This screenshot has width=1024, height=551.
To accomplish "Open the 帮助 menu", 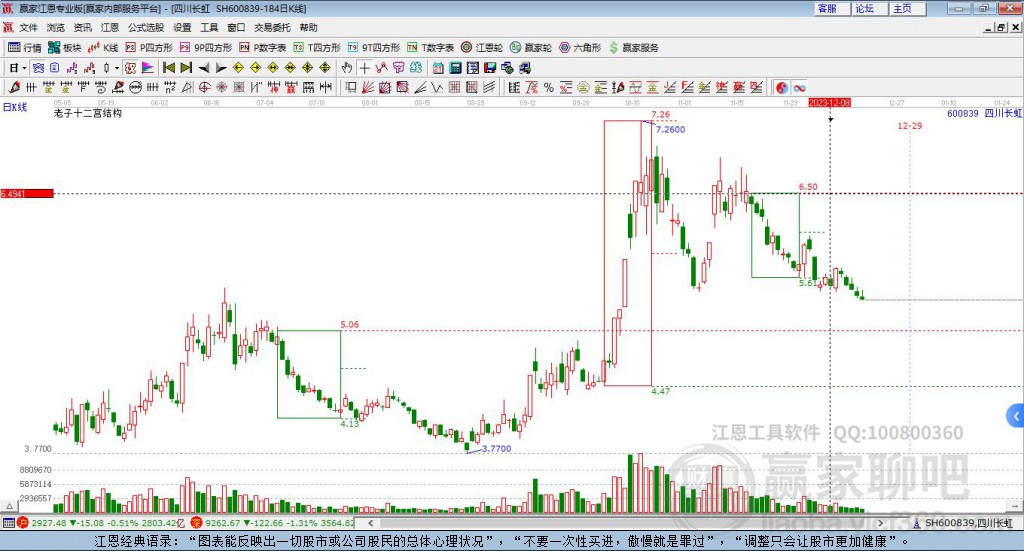I will 308,27.
